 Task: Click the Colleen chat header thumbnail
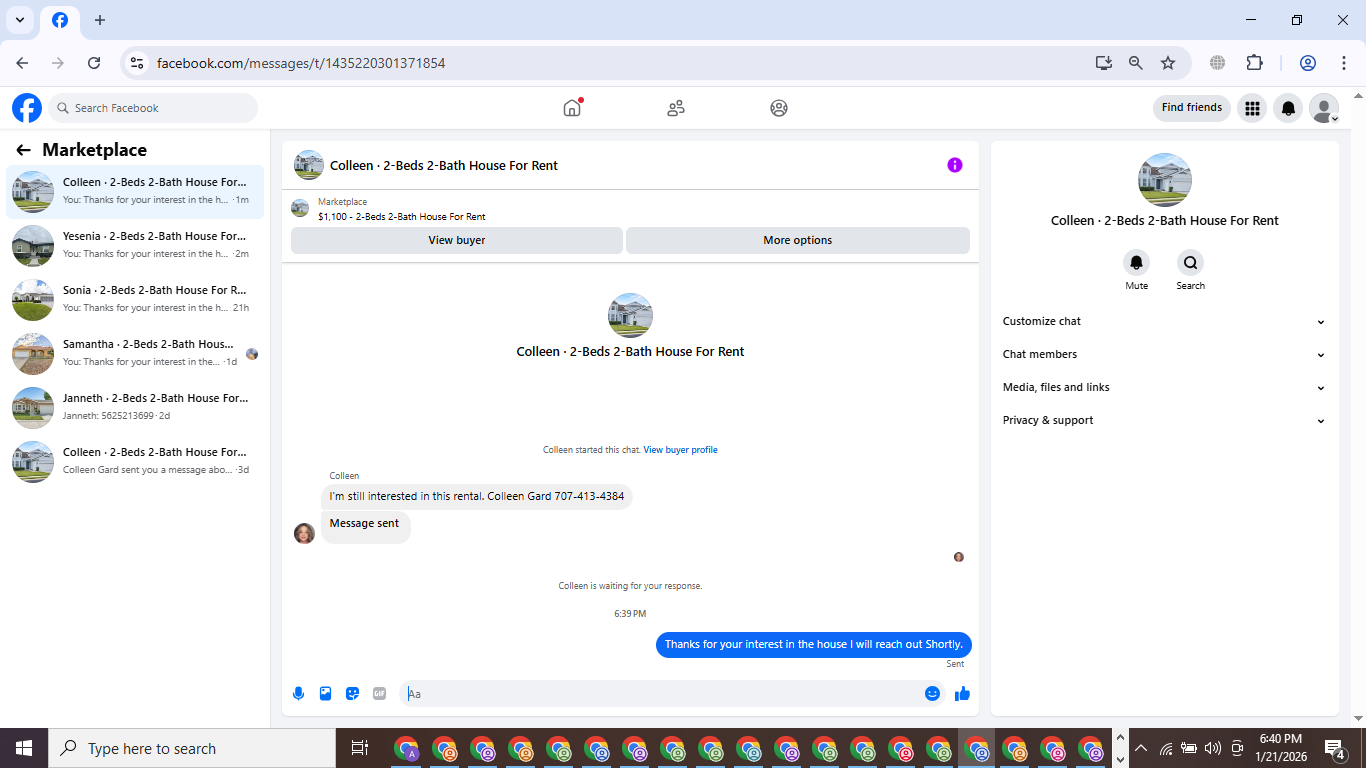(x=309, y=165)
